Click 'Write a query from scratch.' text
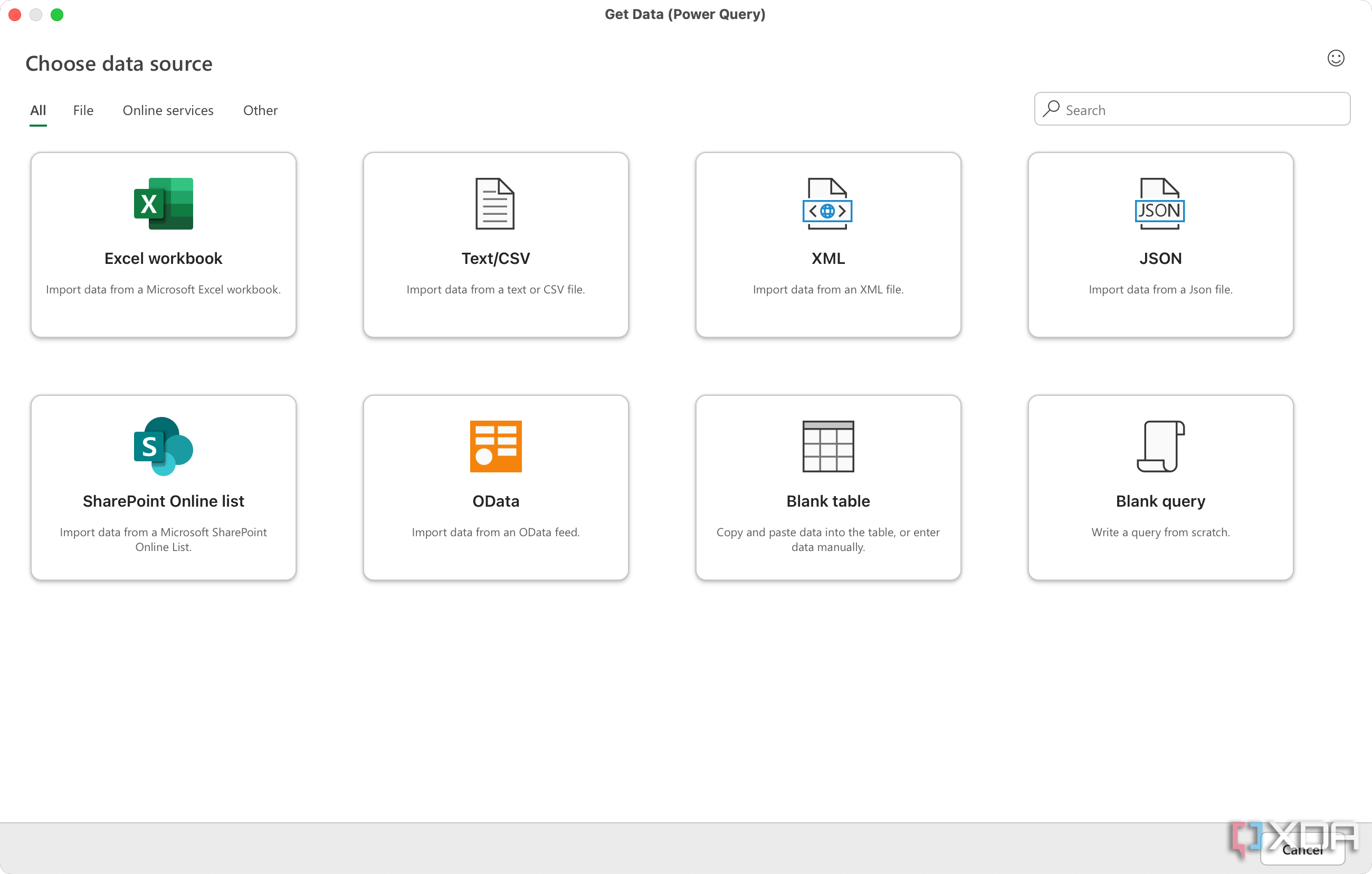Viewport: 1372px width, 874px height. [1160, 532]
